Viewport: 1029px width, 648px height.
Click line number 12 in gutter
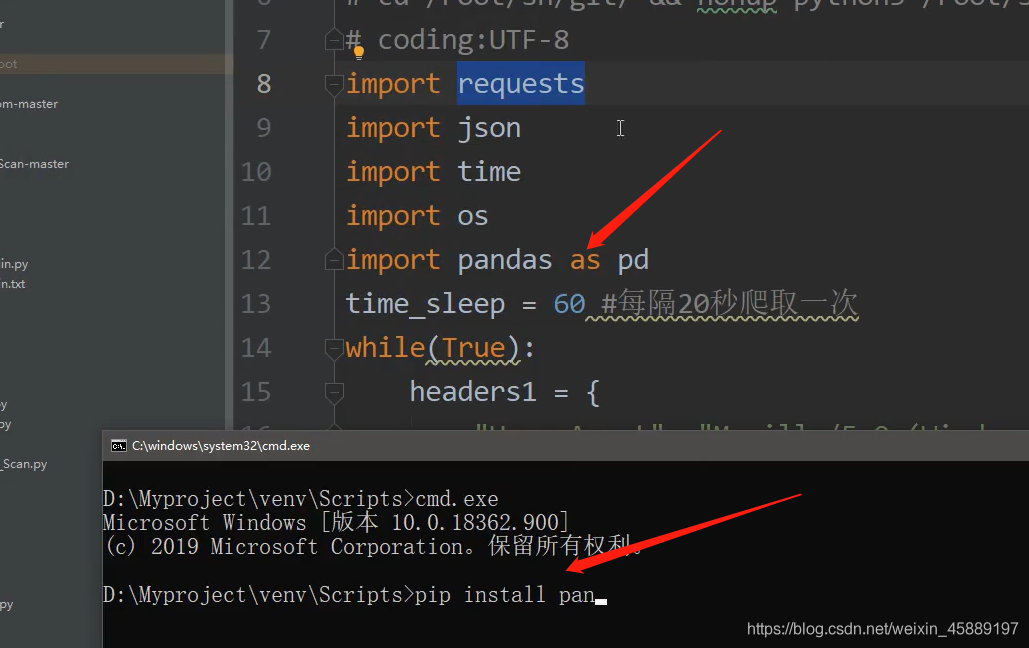(x=256, y=260)
